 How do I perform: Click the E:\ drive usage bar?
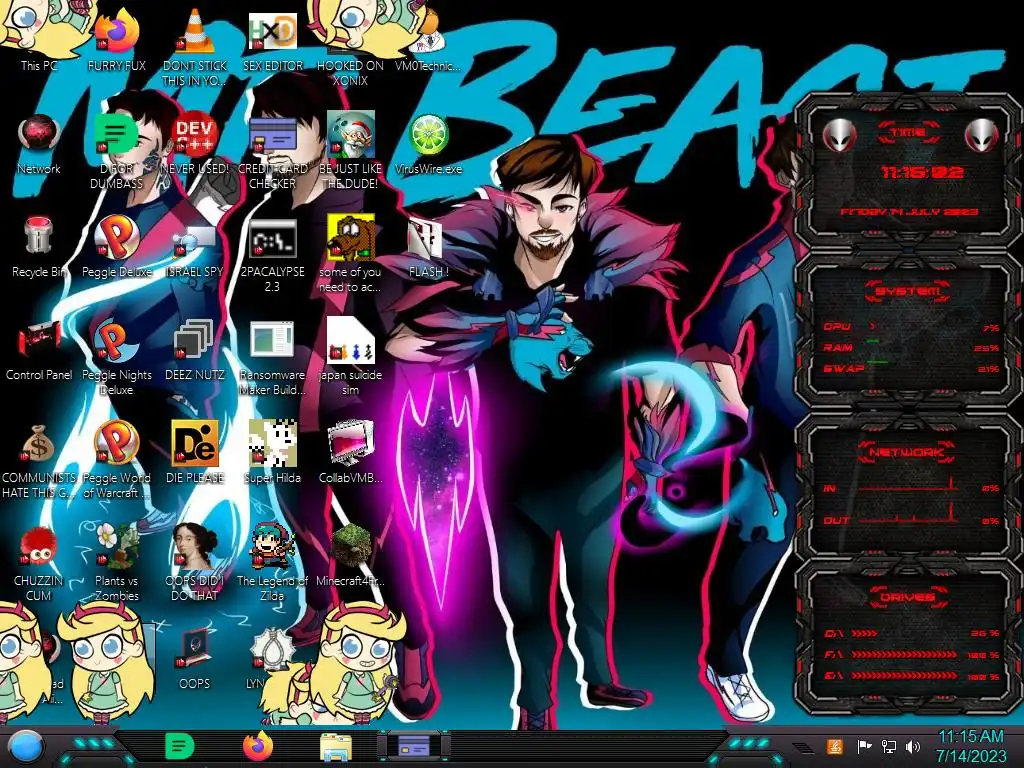pos(912,676)
